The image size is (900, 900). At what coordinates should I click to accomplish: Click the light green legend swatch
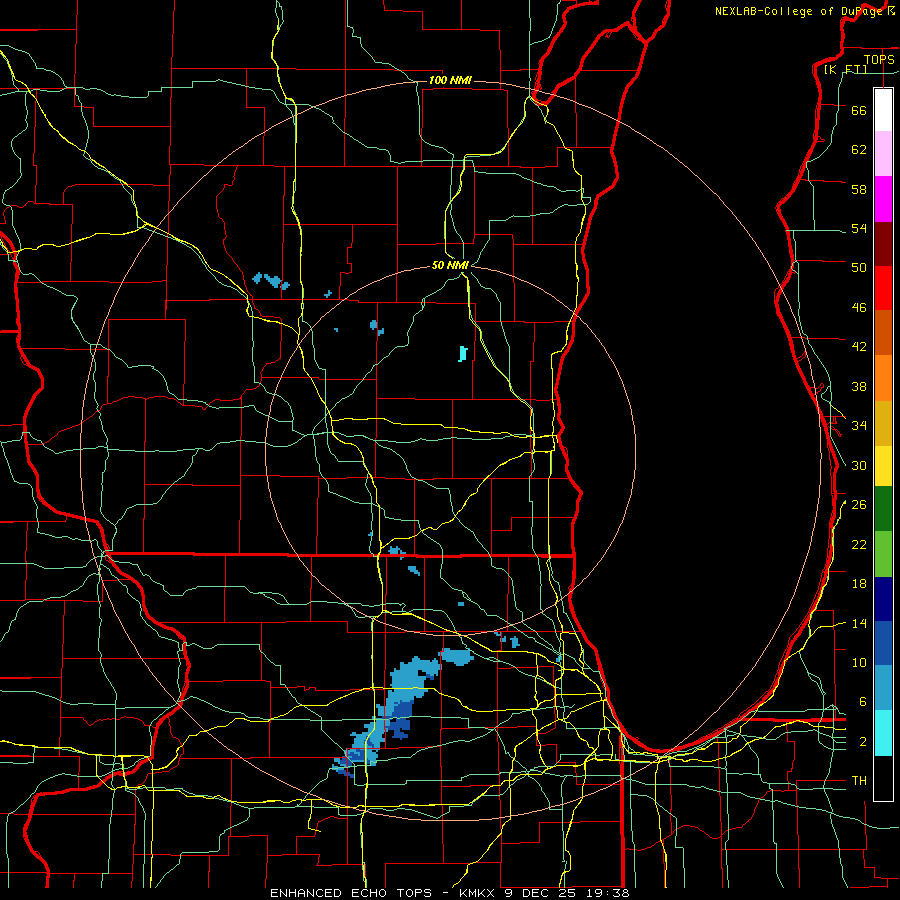883,554
